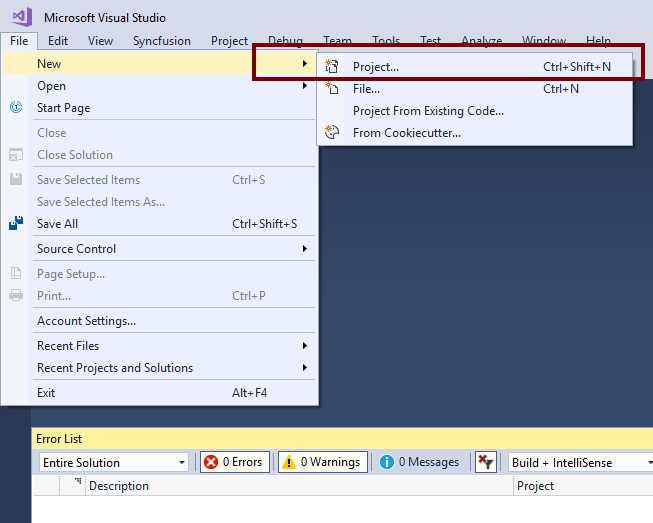The image size is (653, 523).
Task: Sort by the Description column header
Action: 299,486
